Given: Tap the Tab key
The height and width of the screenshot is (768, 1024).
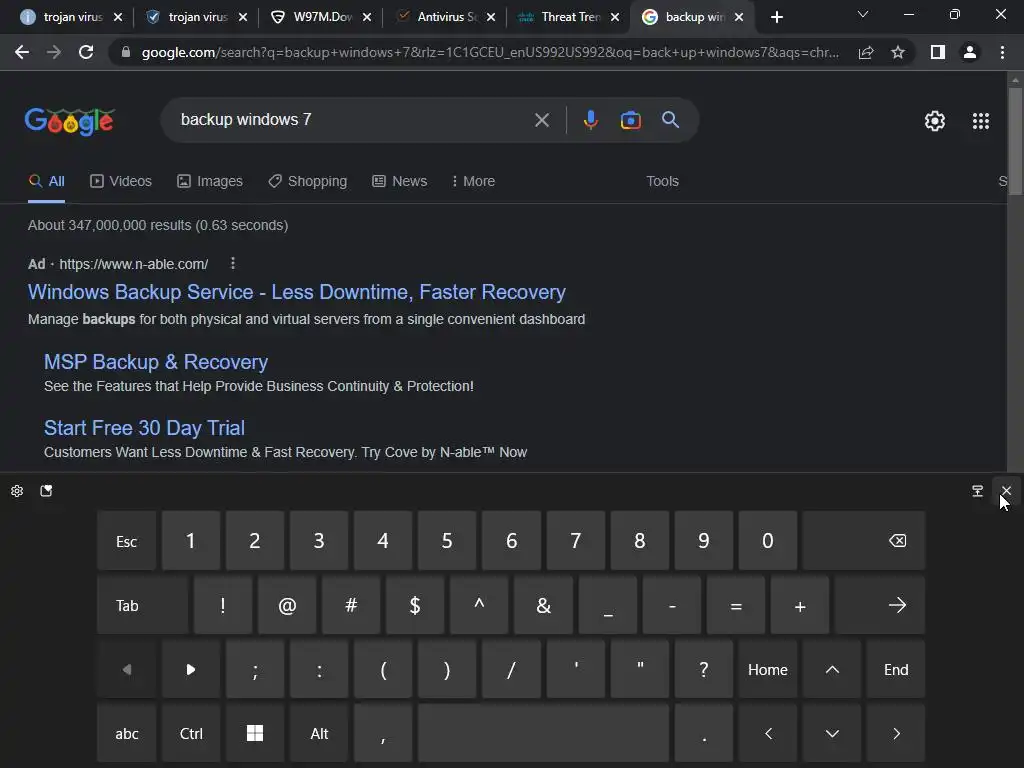Looking at the screenshot, I should pyautogui.click(x=142, y=605).
